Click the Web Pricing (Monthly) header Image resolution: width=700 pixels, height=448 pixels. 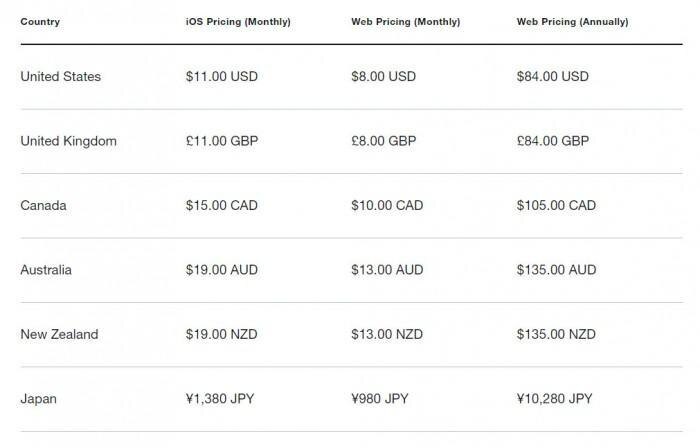[404, 21]
